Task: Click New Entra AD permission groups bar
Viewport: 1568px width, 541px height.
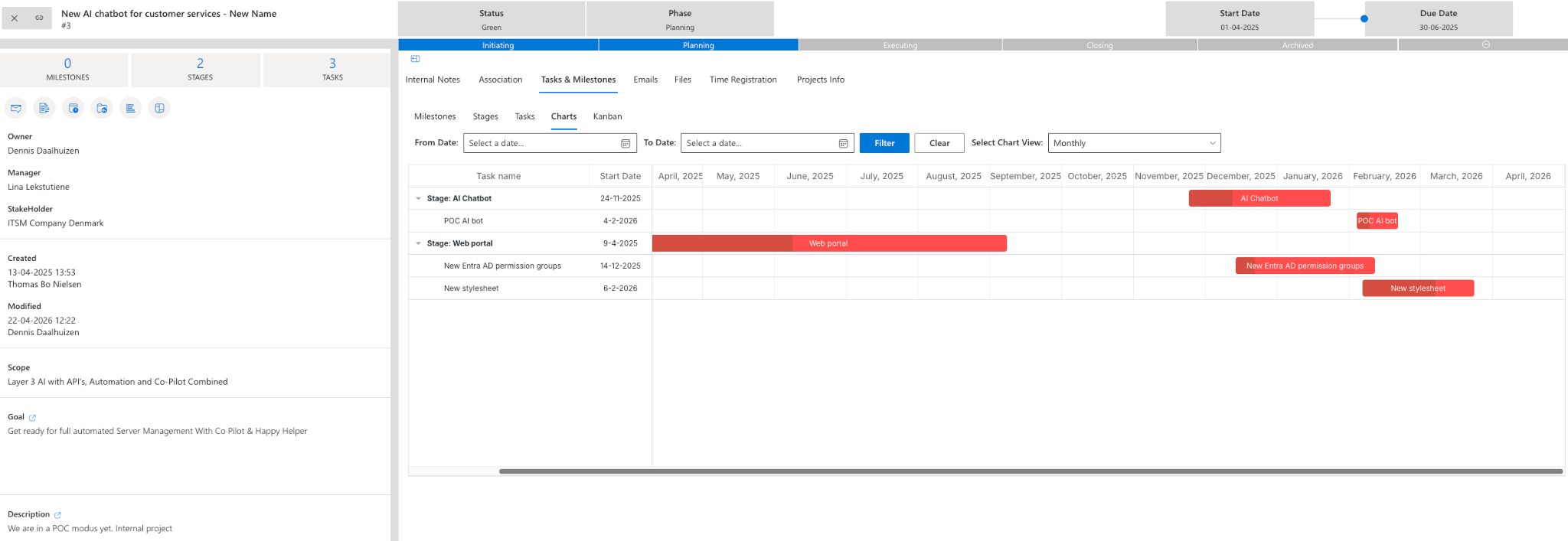Action: pos(1305,266)
